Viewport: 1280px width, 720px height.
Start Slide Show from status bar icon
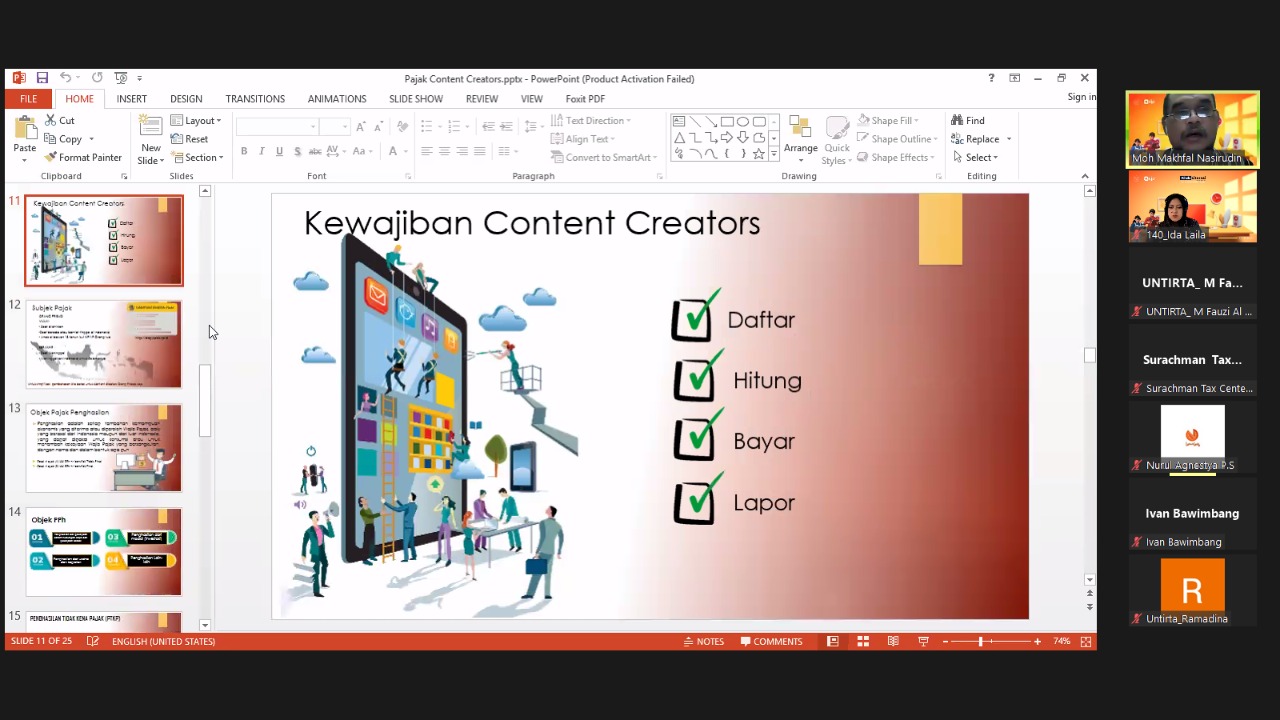(923, 641)
